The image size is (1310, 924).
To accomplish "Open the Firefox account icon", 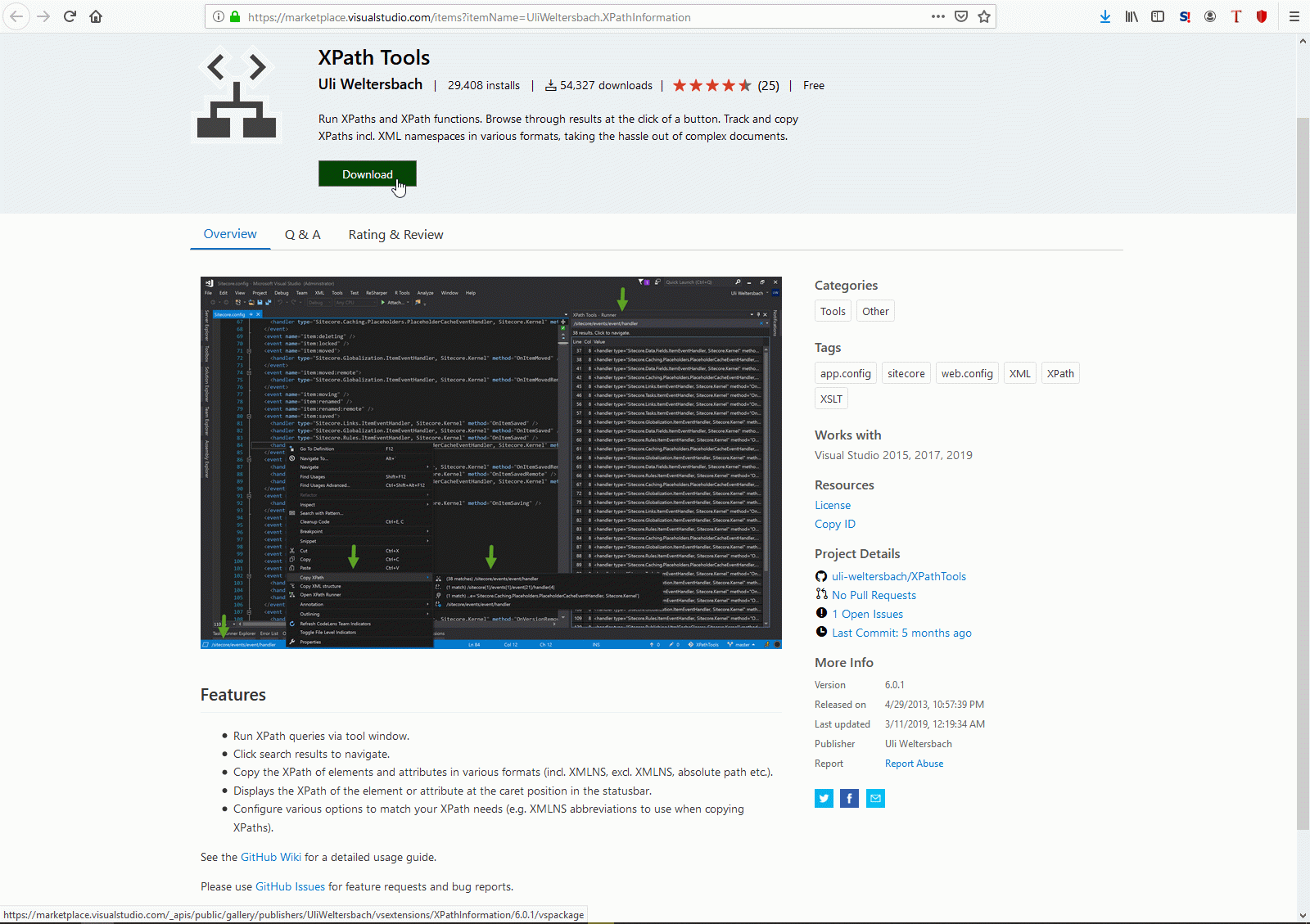I will coord(1210,16).
